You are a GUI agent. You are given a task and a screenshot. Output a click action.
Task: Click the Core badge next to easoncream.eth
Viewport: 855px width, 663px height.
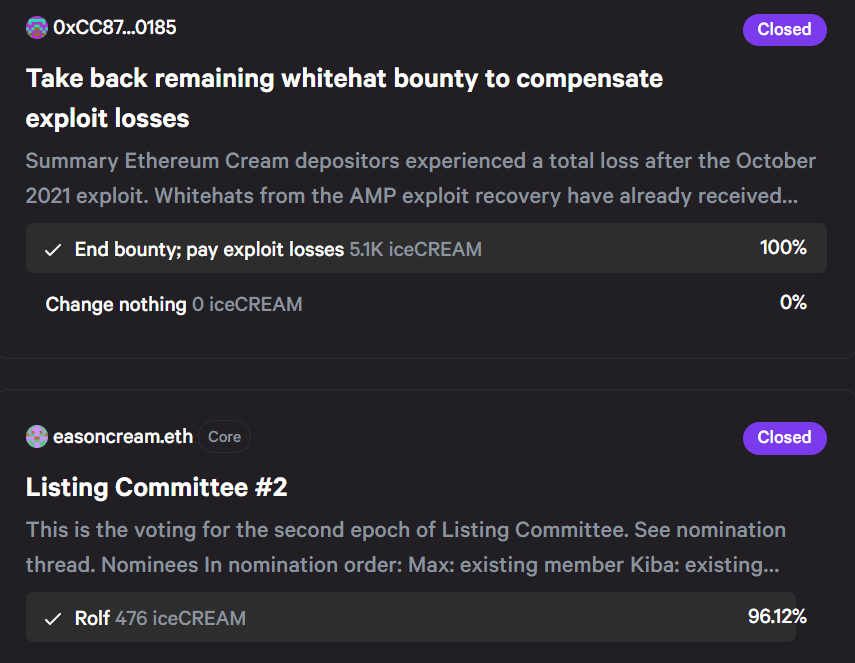click(224, 437)
